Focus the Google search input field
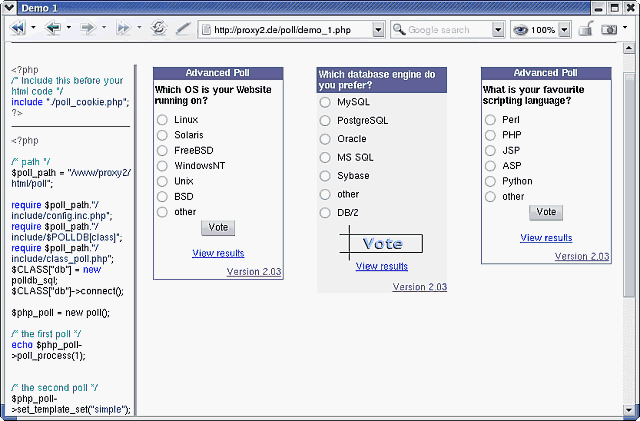 tap(447, 30)
